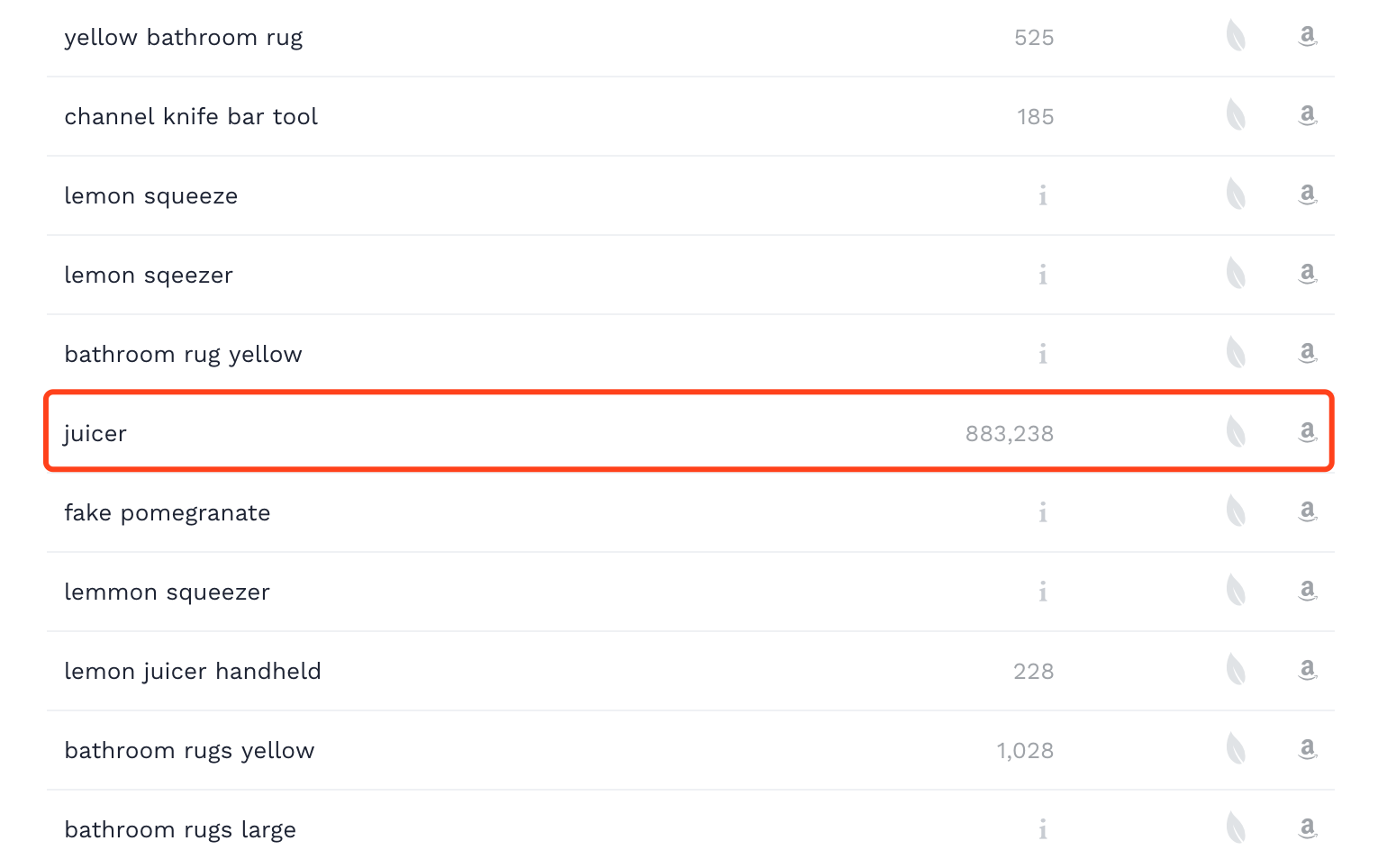
Task: Select the yellow bathroom rug keyword
Action: pos(184,38)
